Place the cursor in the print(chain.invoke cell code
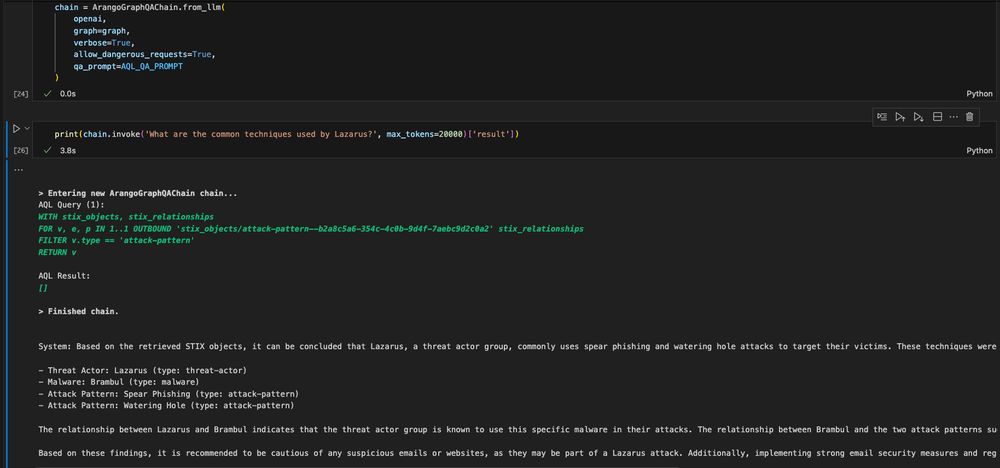1000x468 pixels. (x=287, y=135)
